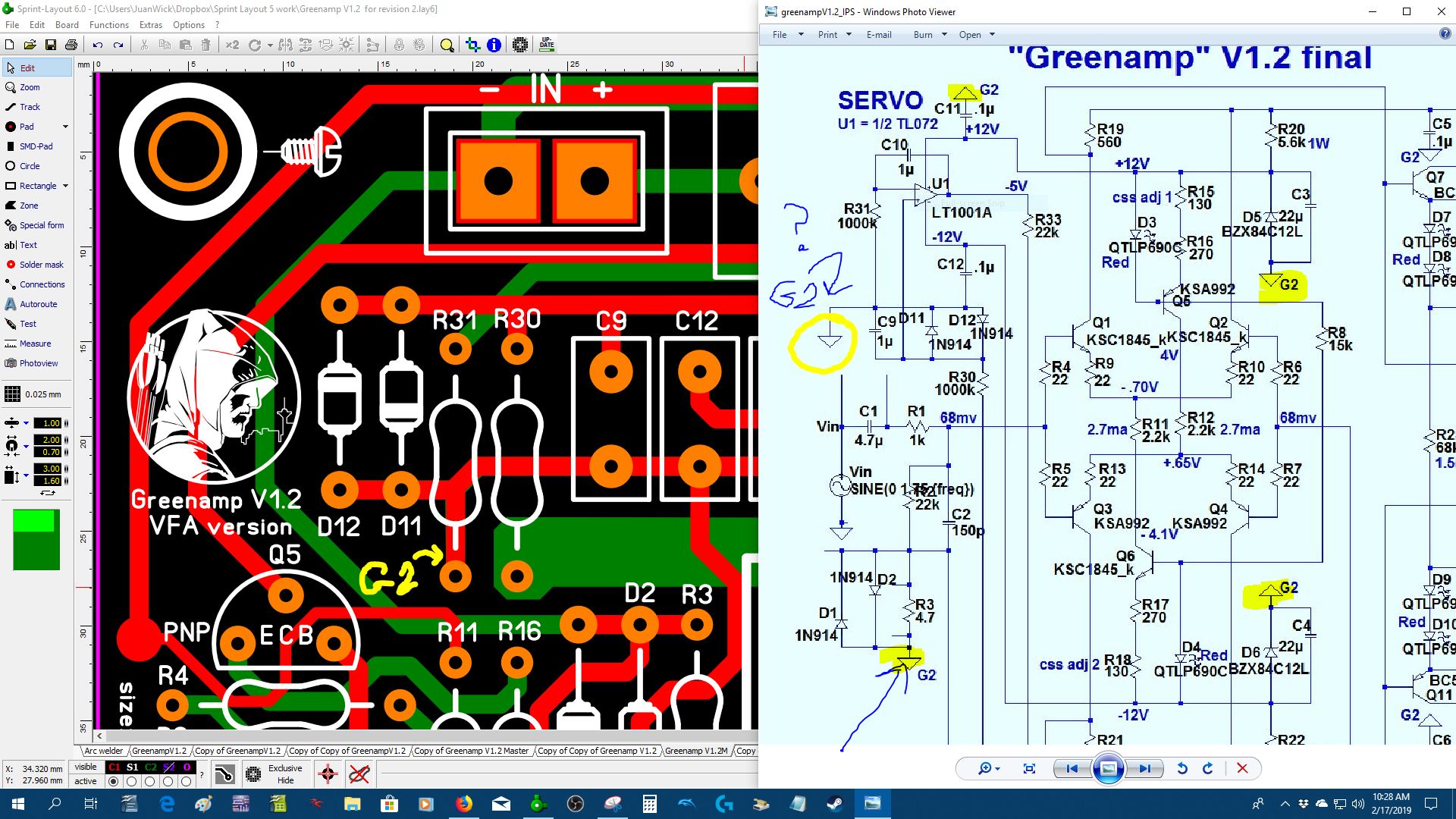Select the Test tool
1456x819 pixels.
36,324
